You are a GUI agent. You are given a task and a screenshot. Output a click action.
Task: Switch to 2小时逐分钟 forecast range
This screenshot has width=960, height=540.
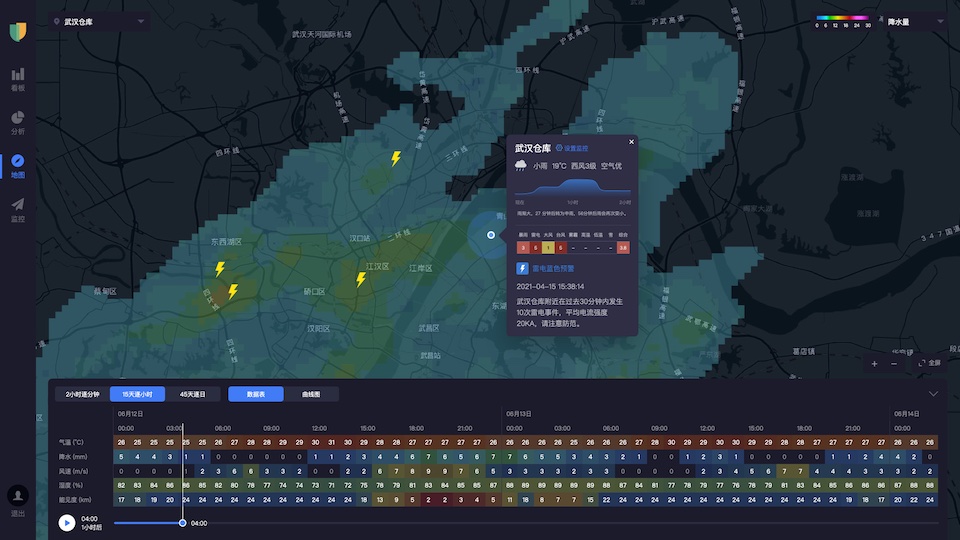pos(82,394)
